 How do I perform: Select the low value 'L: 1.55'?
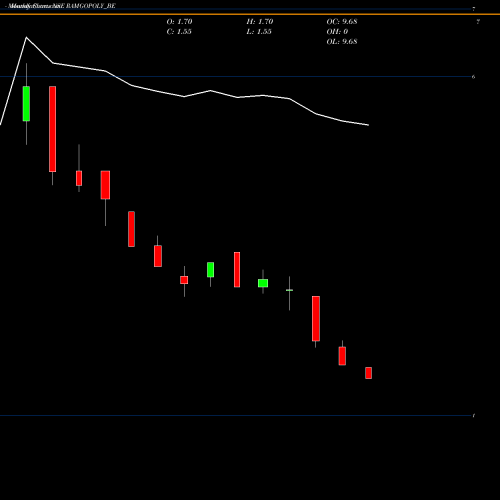point(259,32)
